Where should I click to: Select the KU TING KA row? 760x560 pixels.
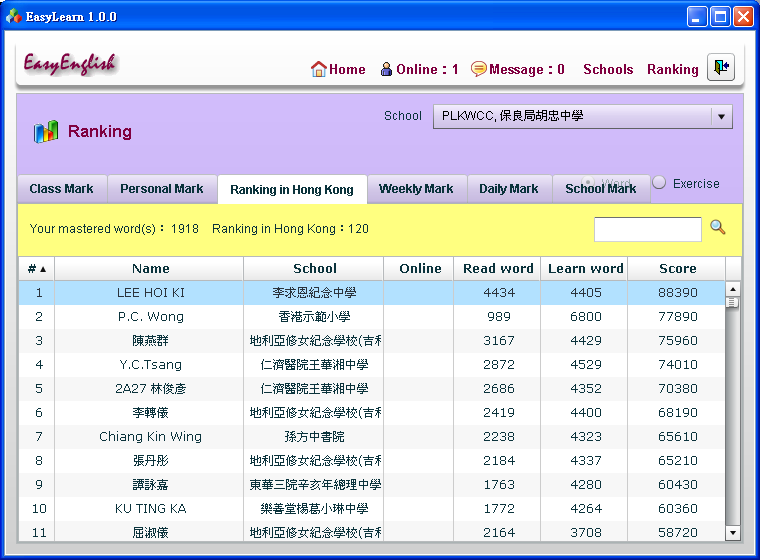(372, 509)
